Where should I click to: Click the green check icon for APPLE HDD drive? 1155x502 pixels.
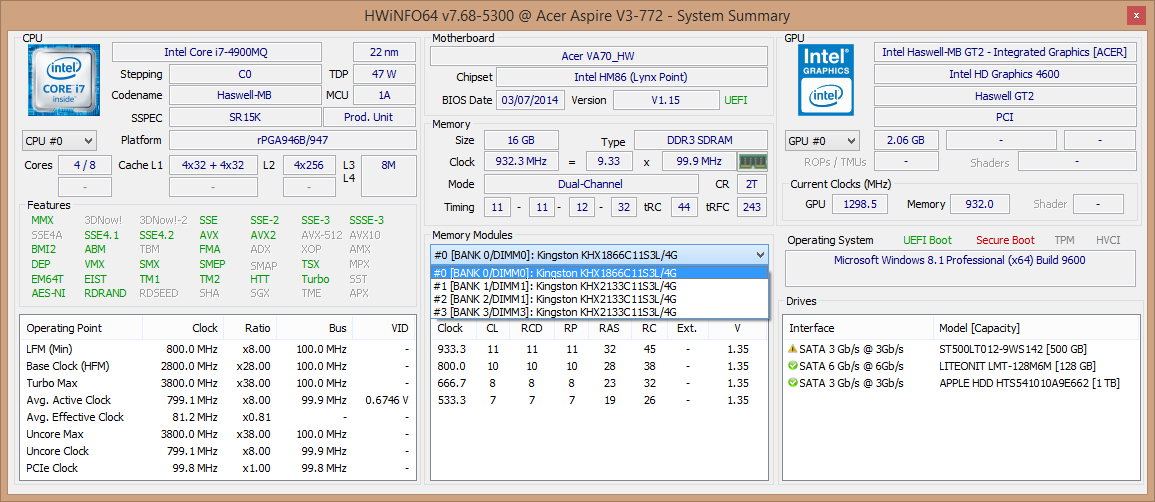[x=793, y=383]
